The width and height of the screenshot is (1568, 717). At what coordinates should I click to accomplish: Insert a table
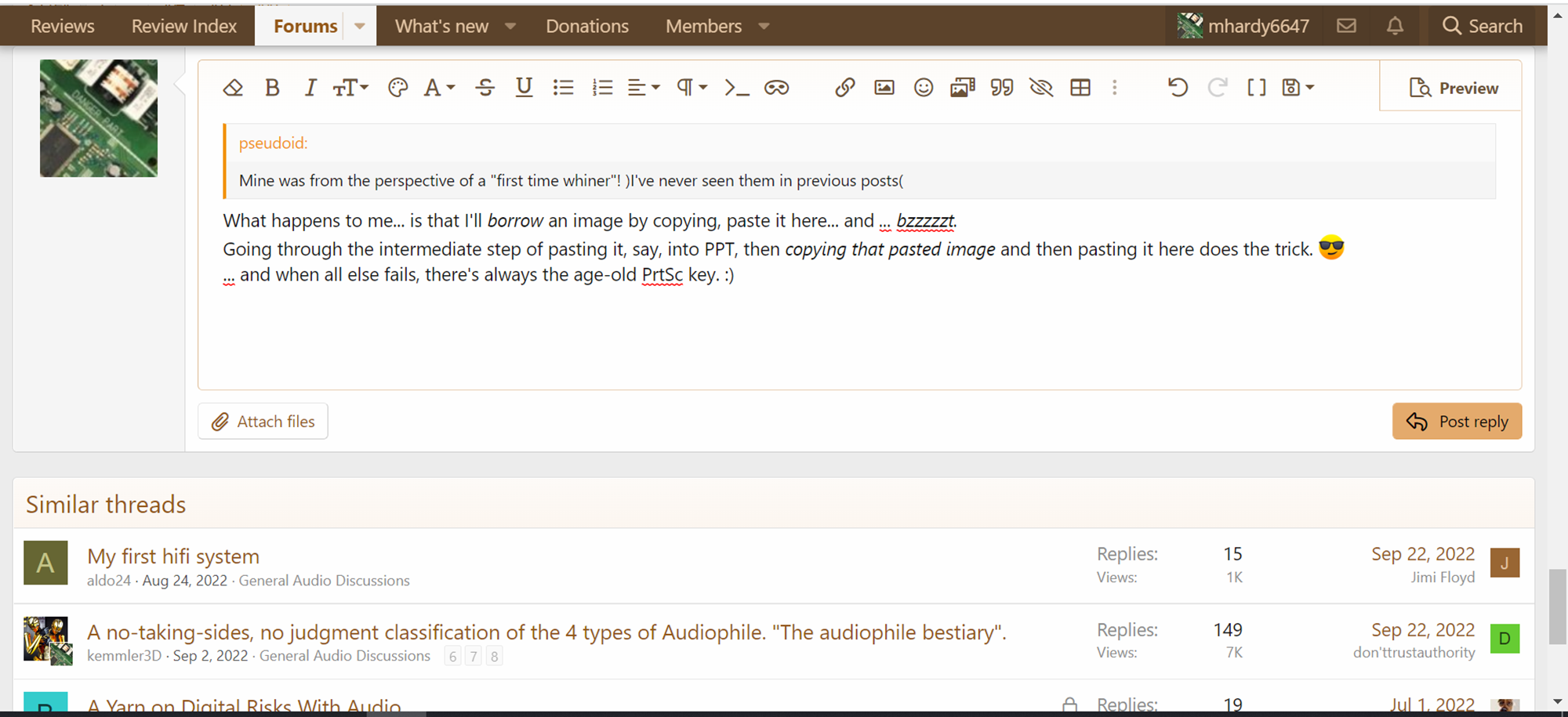coord(1080,88)
